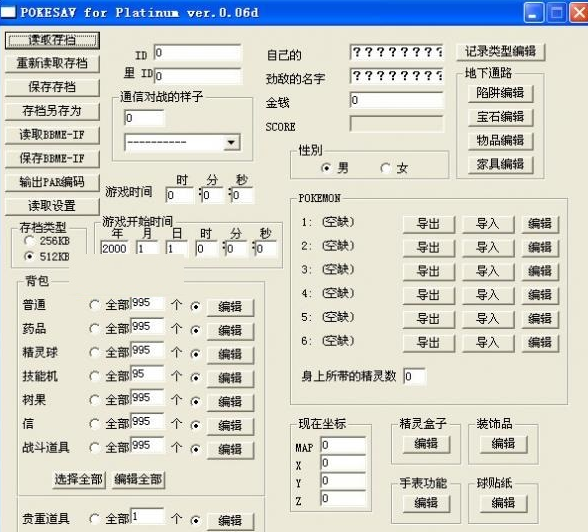Image resolution: width=588 pixels, height=532 pixels.
Task: Select 全部 radio for 药品 items
Action: point(94,329)
